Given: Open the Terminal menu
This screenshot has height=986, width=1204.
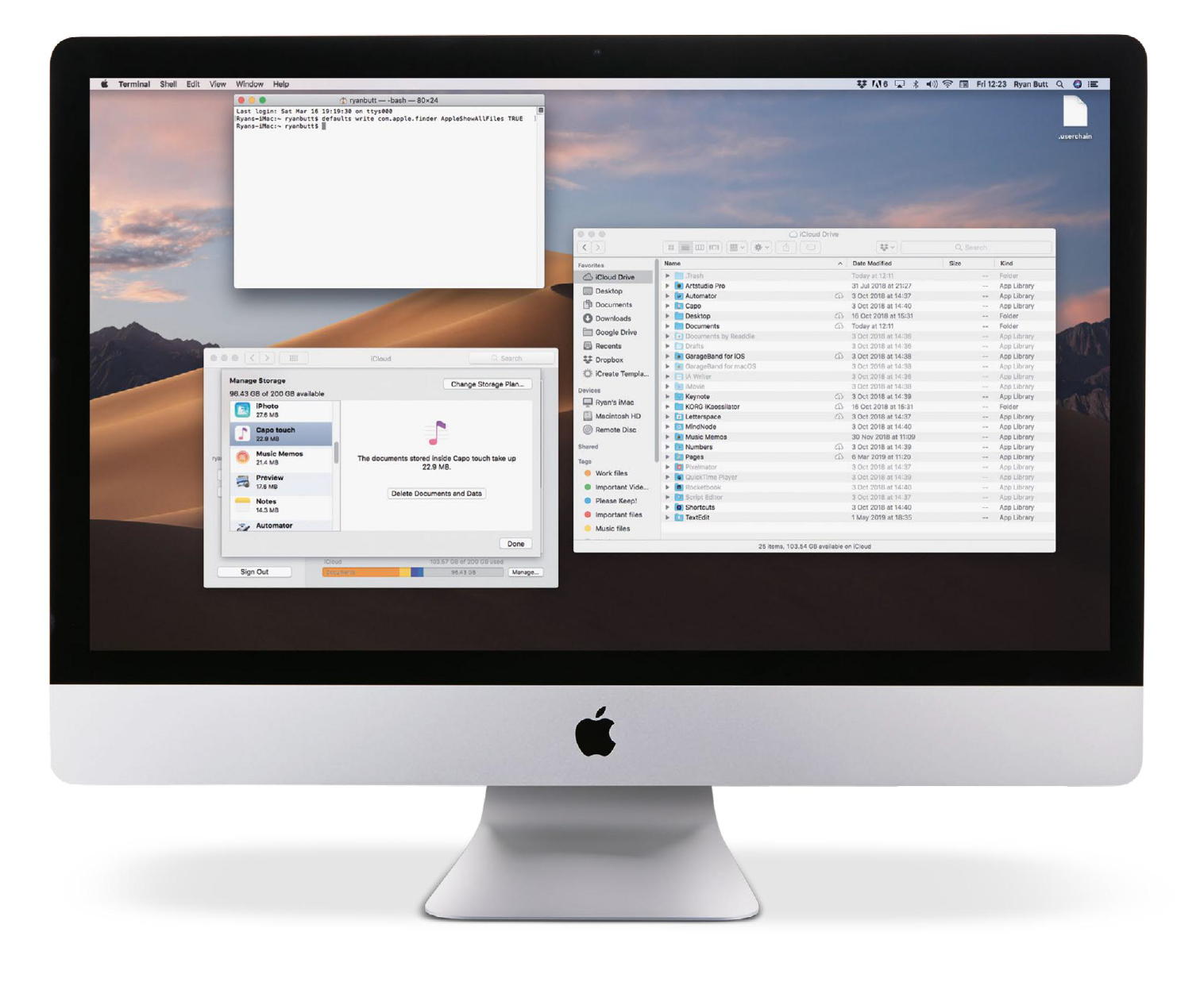Looking at the screenshot, I should click(x=134, y=84).
